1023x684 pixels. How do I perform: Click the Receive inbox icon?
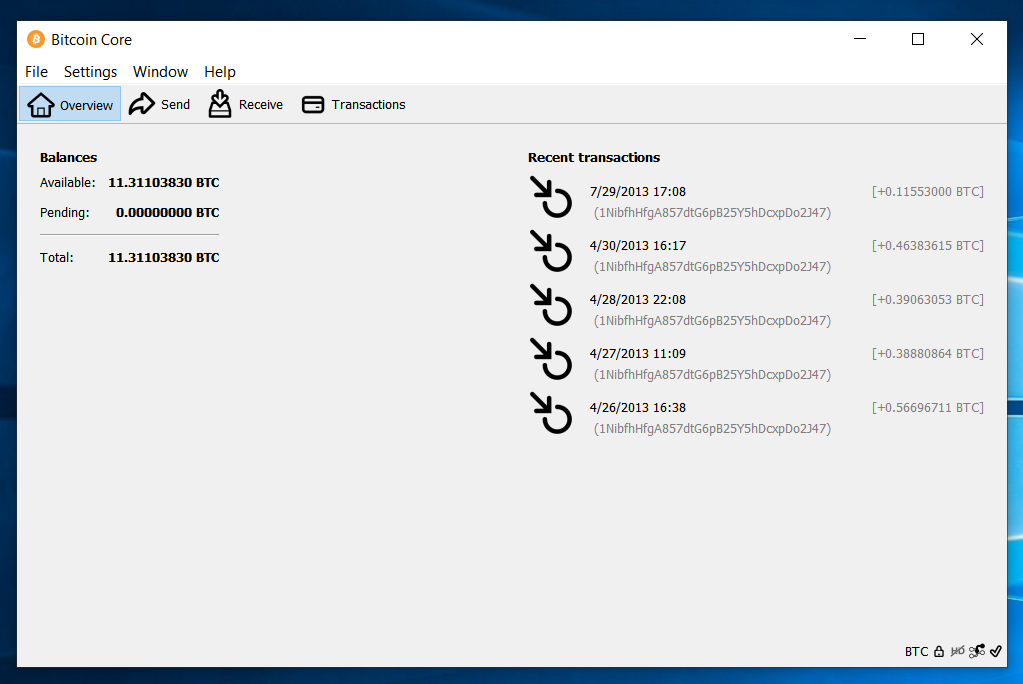coord(220,104)
